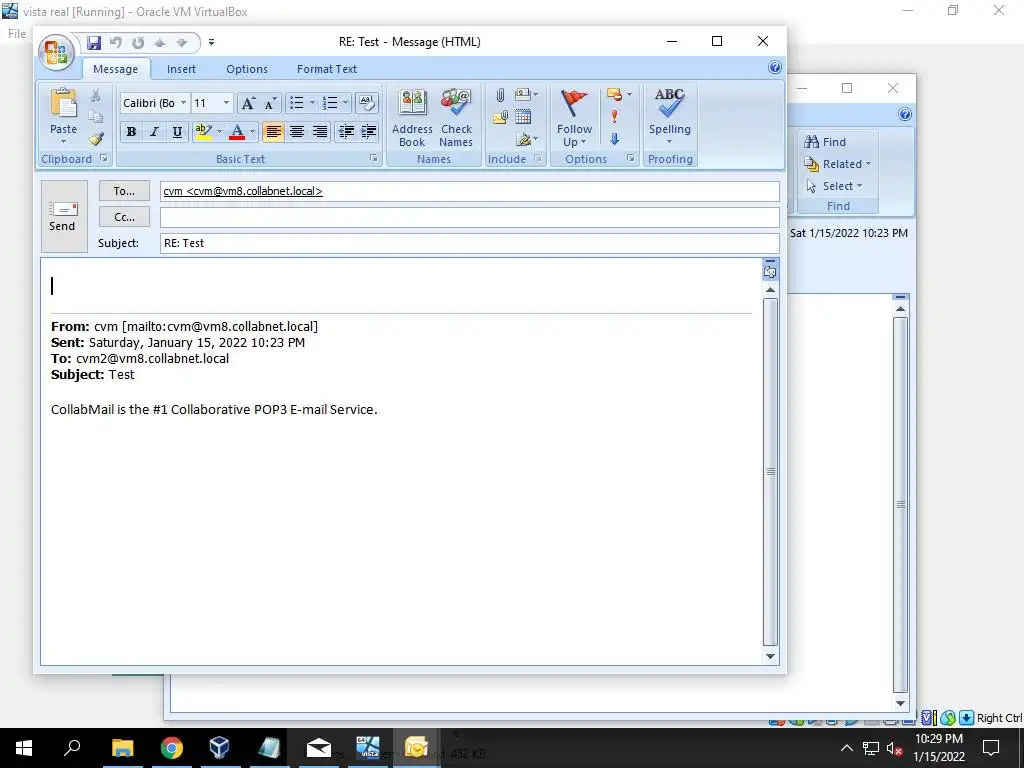Screen dimensions: 1024x768
Task: Click in the Cc address field
Action: (470, 217)
